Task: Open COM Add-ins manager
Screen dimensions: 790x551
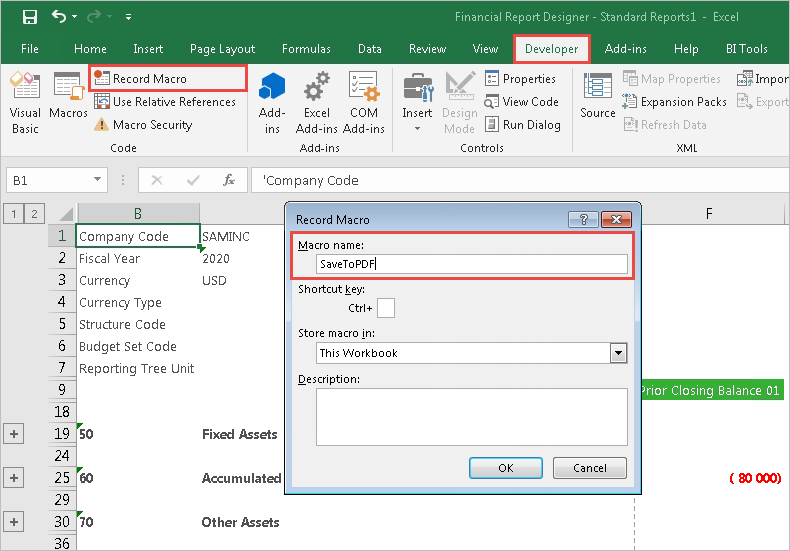Action: (x=364, y=102)
